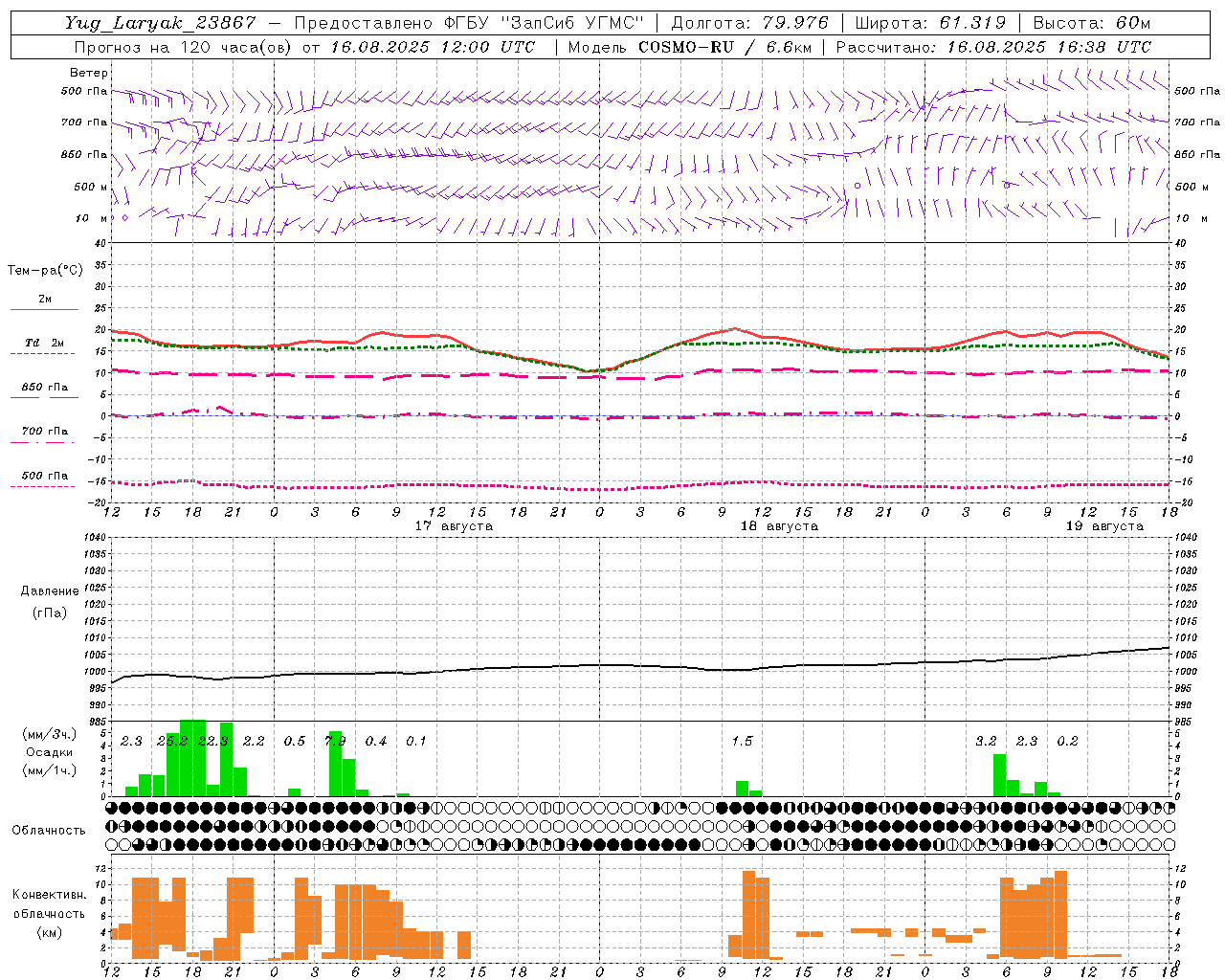Click the (мм/3ч.) precipitation unit label

[x=49, y=734]
